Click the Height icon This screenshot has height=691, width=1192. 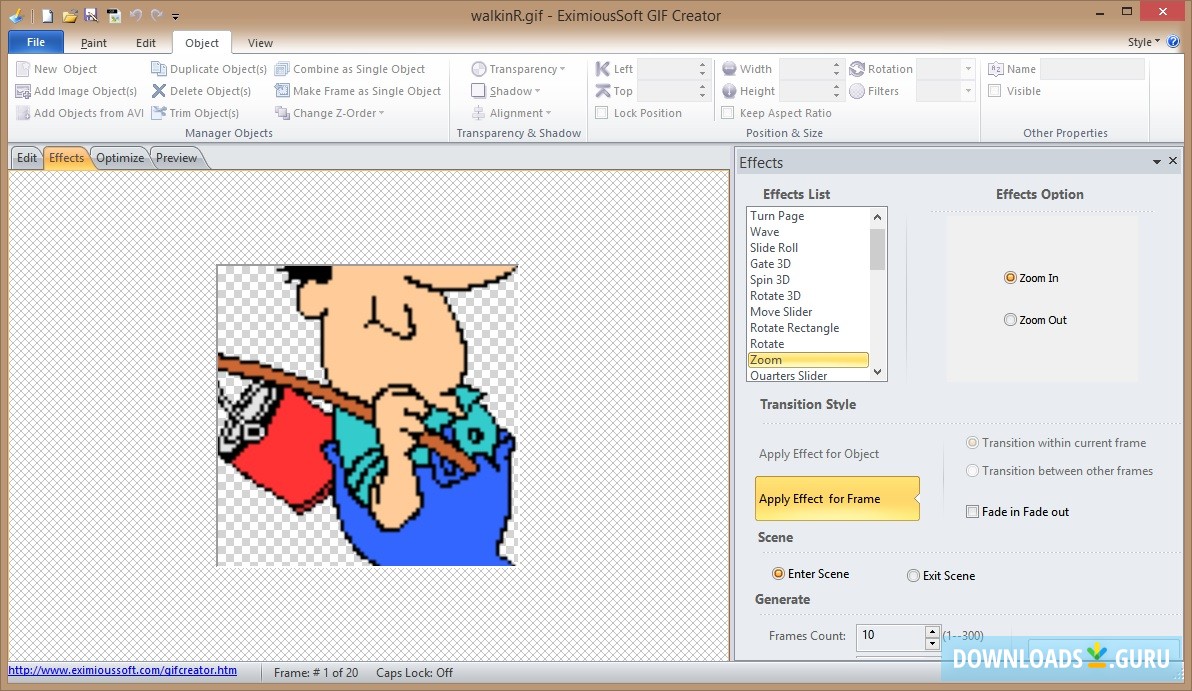pyautogui.click(x=729, y=91)
